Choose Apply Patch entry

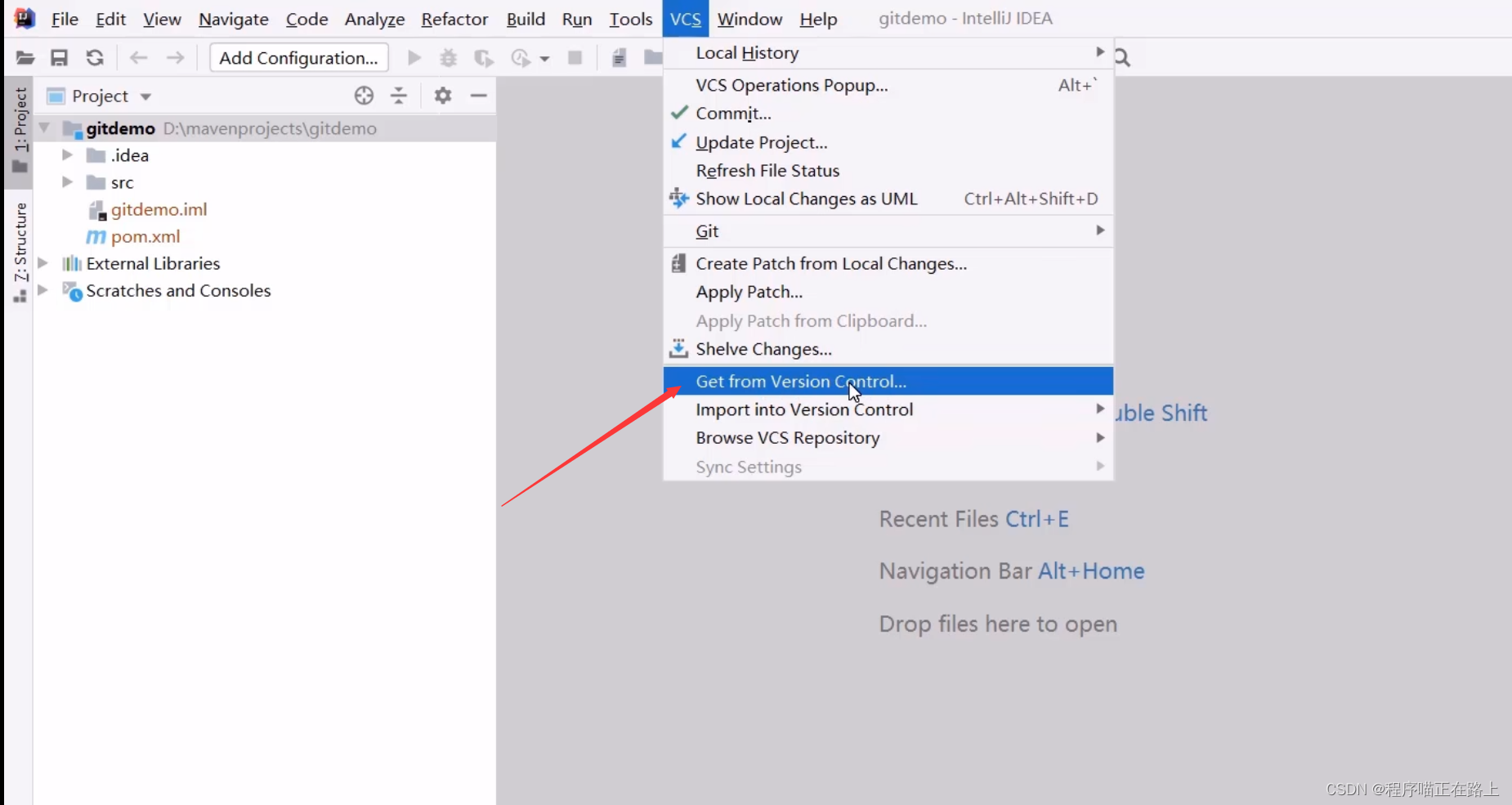click(888, 292)
